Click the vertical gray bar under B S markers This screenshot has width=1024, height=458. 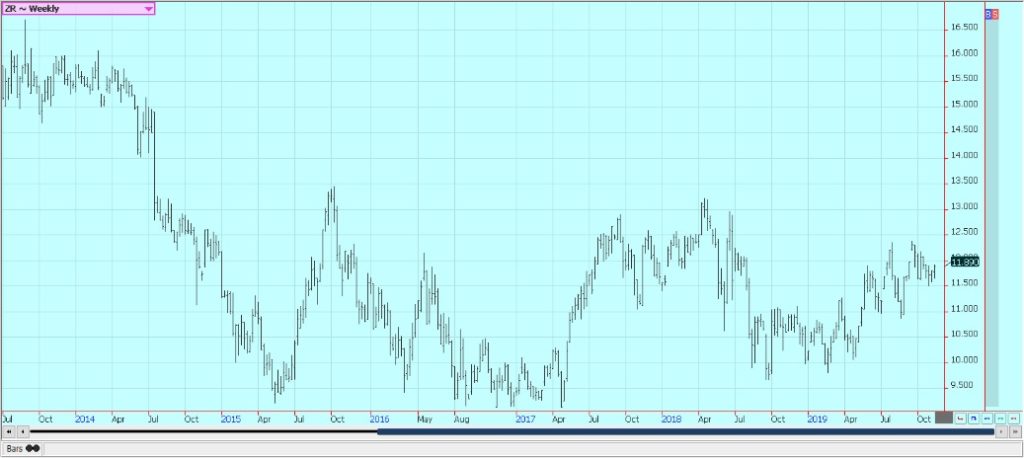992,212
